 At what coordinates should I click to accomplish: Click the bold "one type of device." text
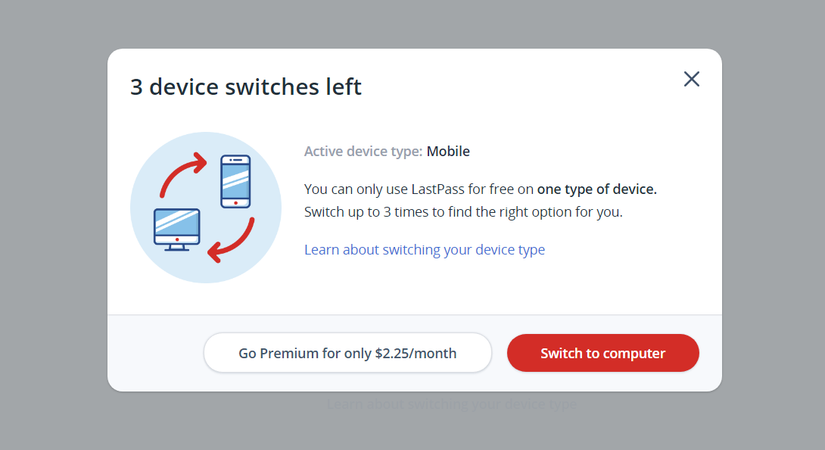point(597,188)
